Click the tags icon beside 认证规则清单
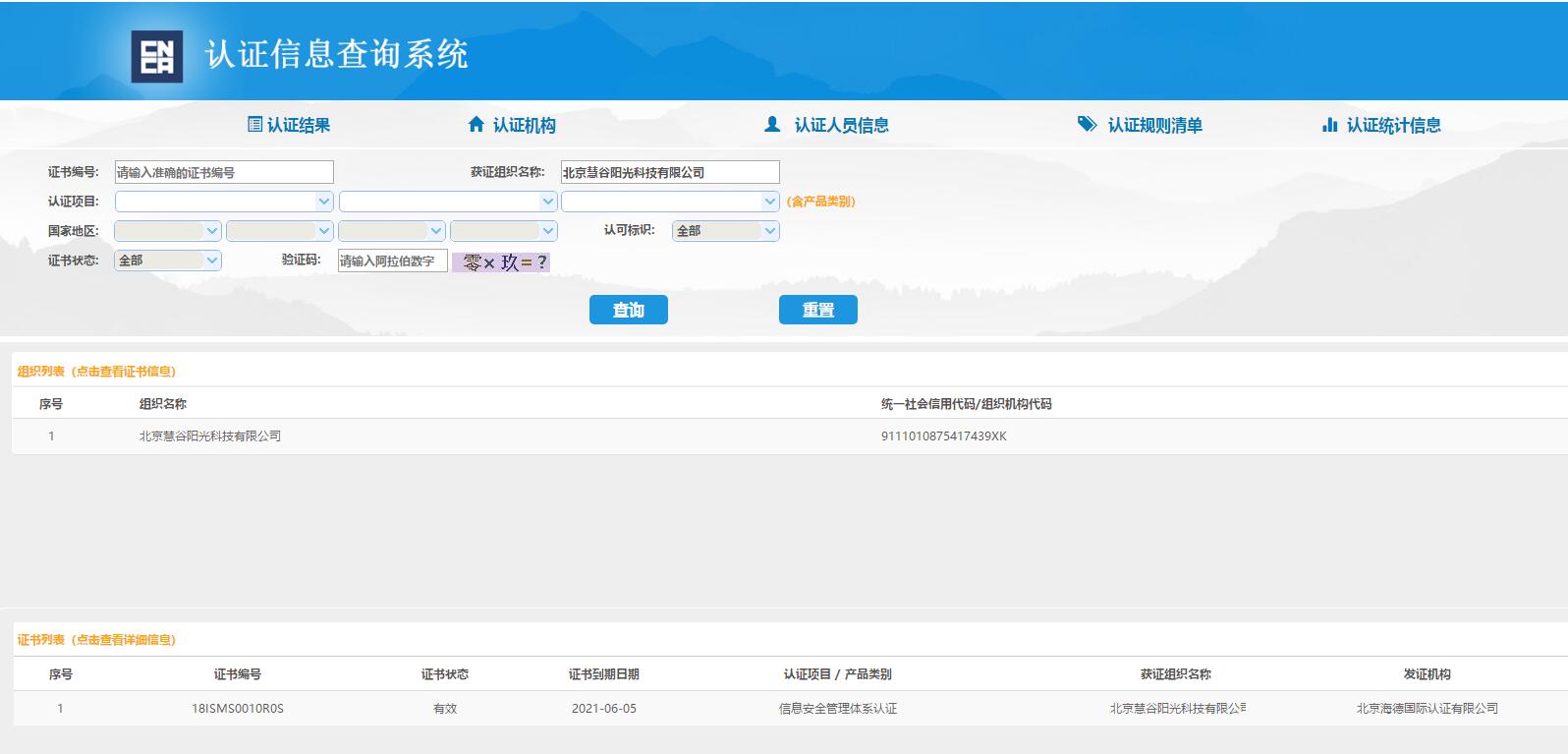 point(1087,125)
